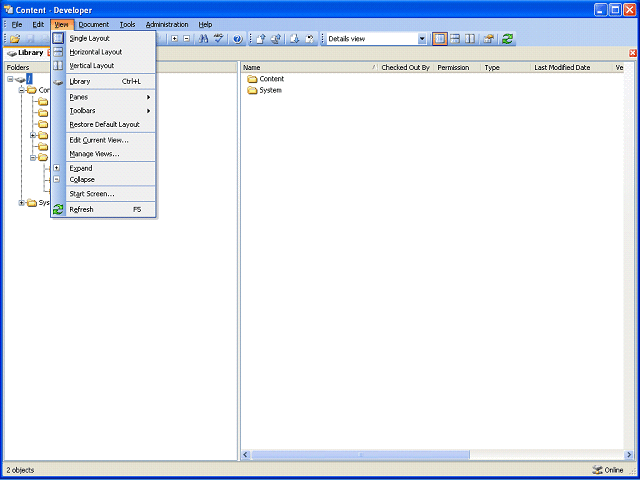The height and width of the screenshot is (480, 640).
Task: Open the Panes submenu
Action: pos(110,97)
